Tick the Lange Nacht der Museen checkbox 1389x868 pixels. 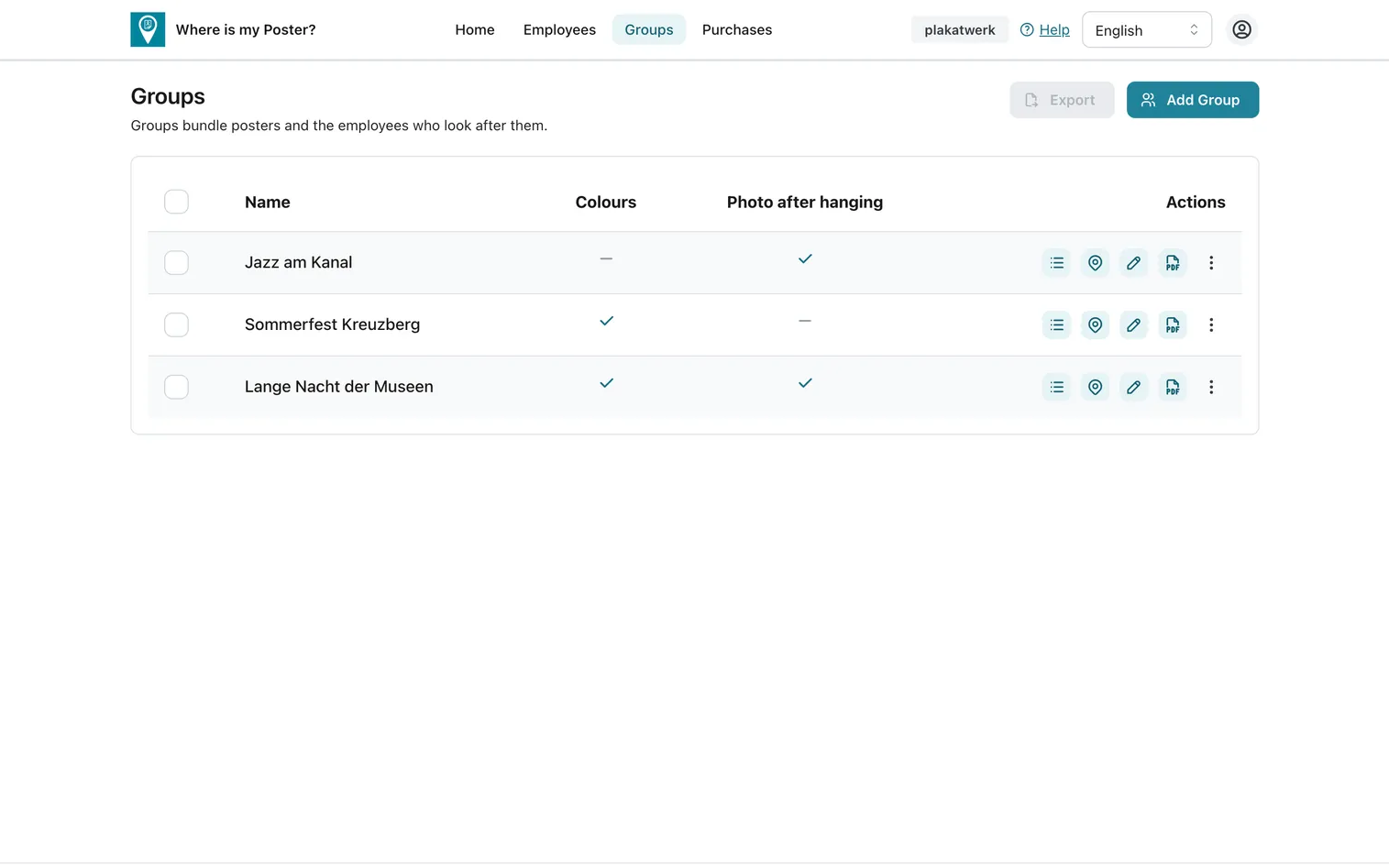pos(176,387)
